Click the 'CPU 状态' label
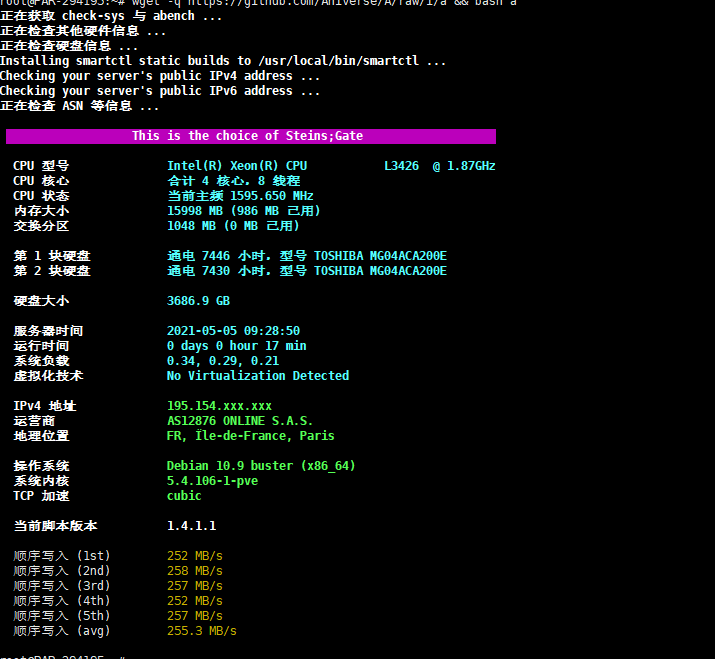715x659 pixels. 41,196
